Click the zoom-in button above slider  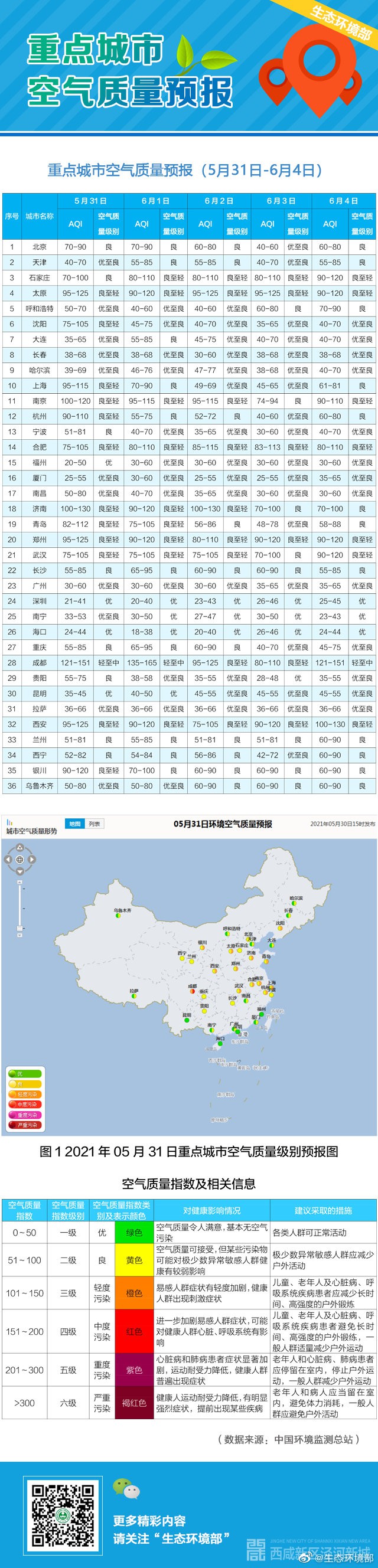(x=19, y=882)
